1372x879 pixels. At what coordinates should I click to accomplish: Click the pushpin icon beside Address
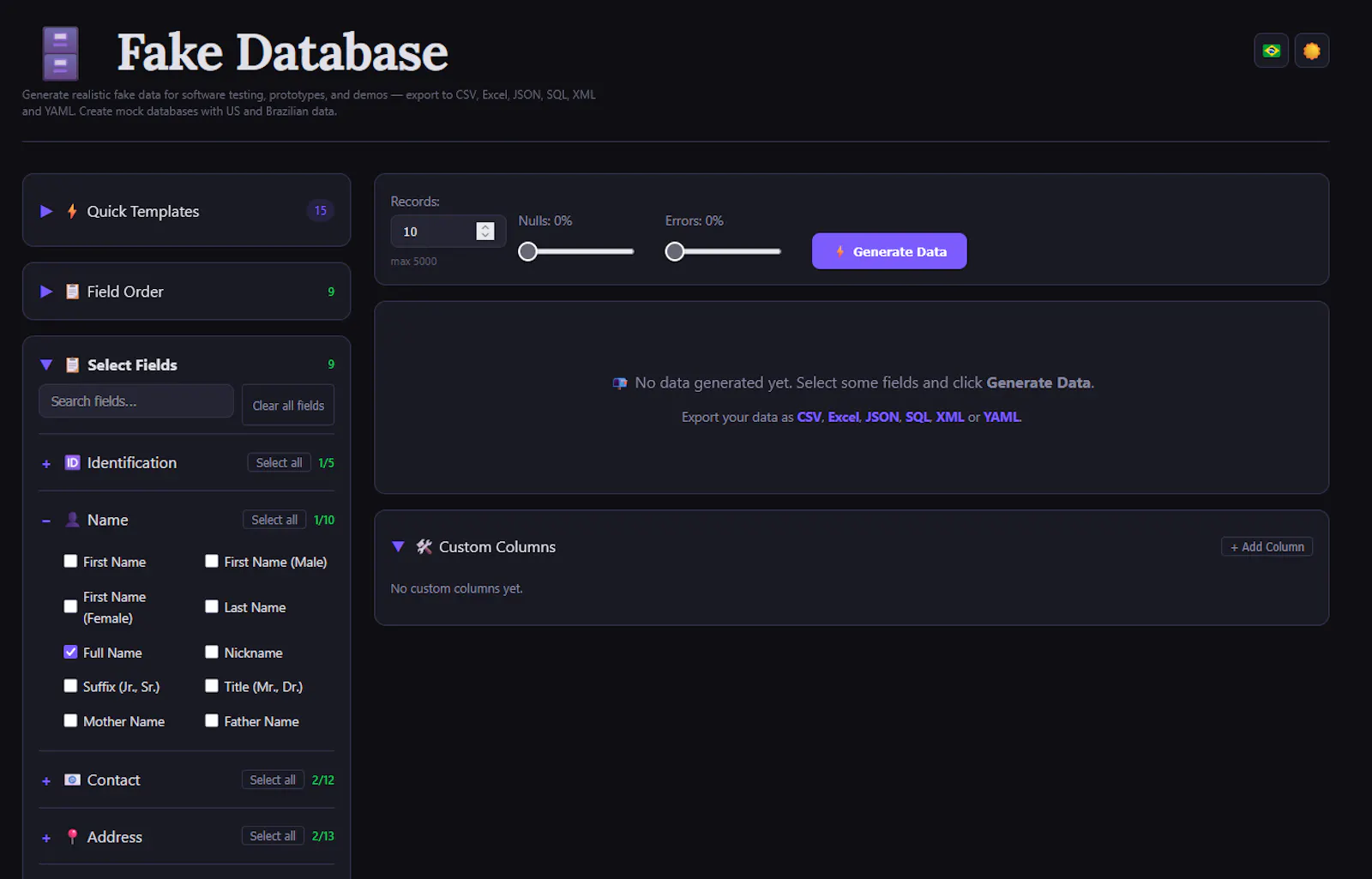(72, 837)
